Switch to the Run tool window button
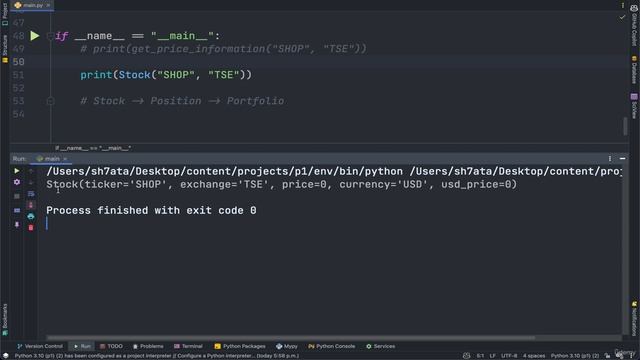The width and height of the screenshot is (640, 360). tap(82, 346)
